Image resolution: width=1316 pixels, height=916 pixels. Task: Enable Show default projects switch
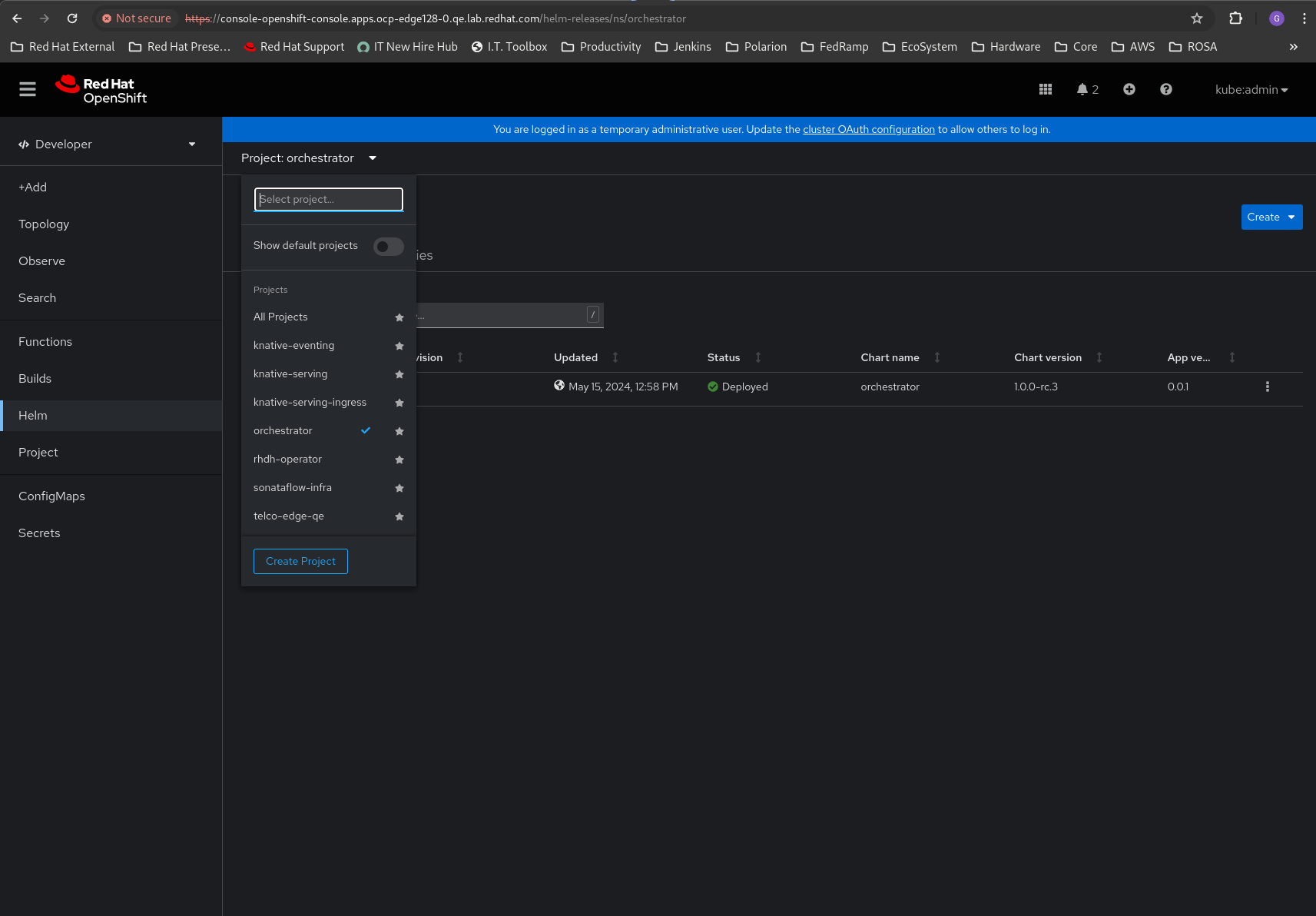388,247
